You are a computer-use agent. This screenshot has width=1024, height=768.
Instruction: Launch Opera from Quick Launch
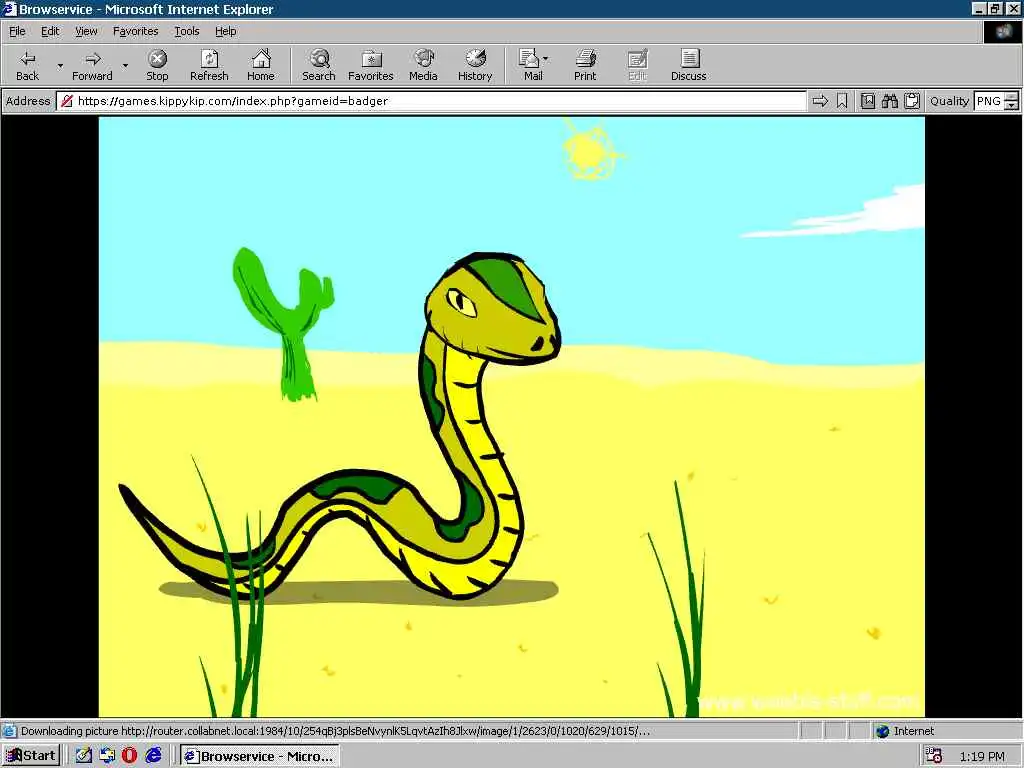pyautogui.click(x=129, y=756)
